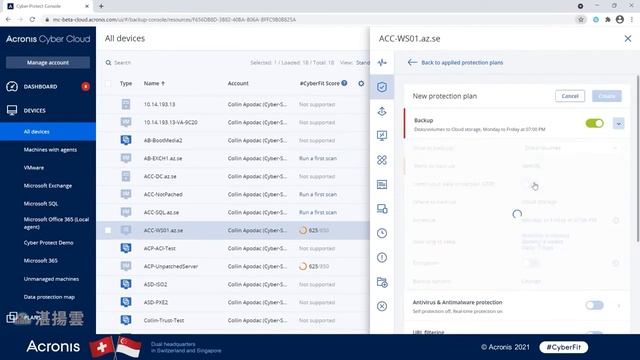Open the Patch management bandage icon
Image resolution: width=640 pixels, height=360 pixels.
coord(382,160)
